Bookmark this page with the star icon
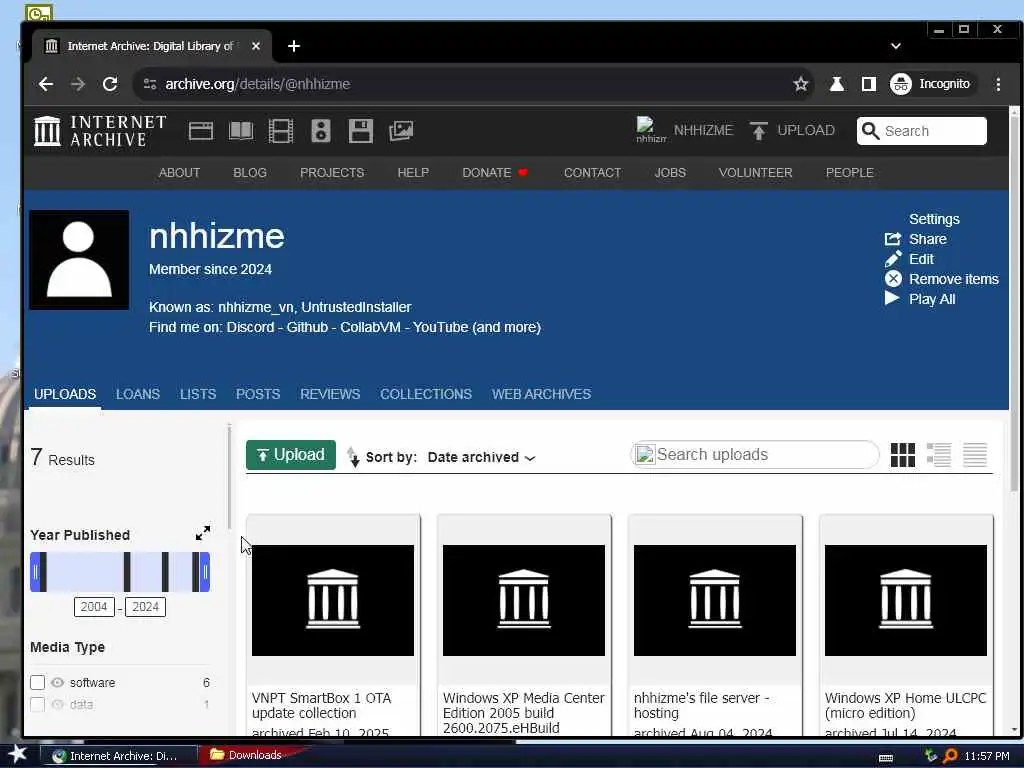 coord(801,84)
